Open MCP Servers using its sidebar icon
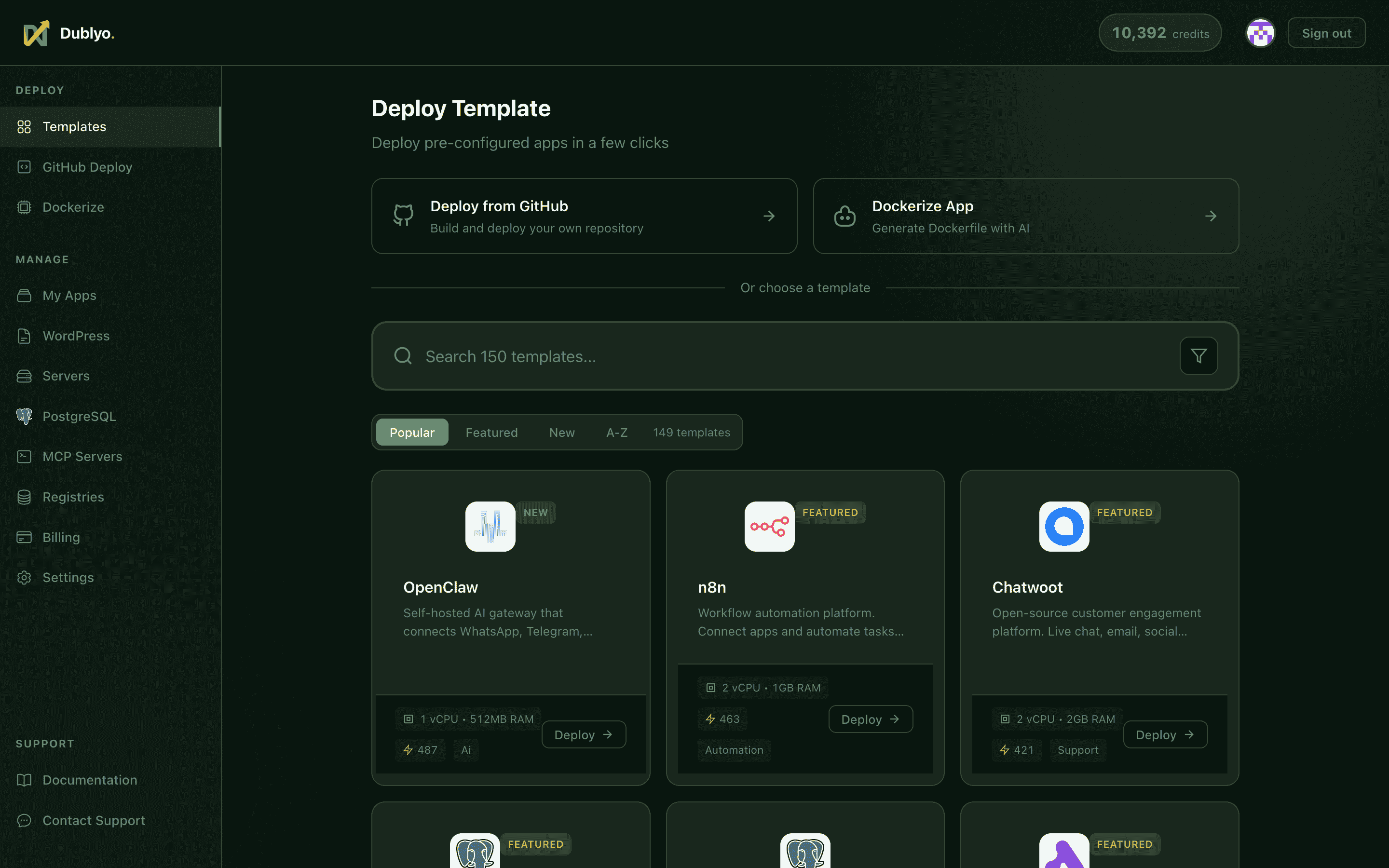Image resolution: width=1389 pixels, height=868 pixels. [x=24, y=456]
